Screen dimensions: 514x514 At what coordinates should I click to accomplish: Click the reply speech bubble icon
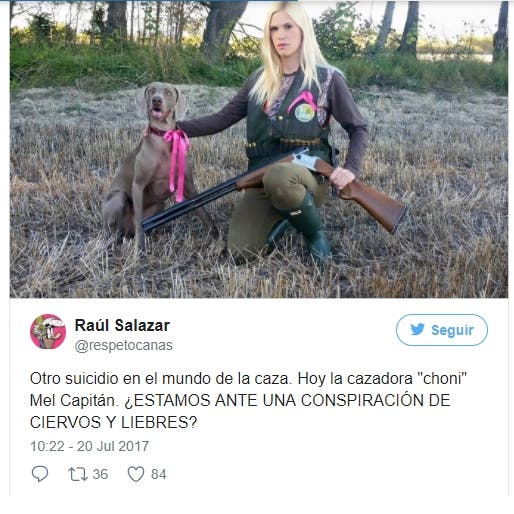(40, 474)
